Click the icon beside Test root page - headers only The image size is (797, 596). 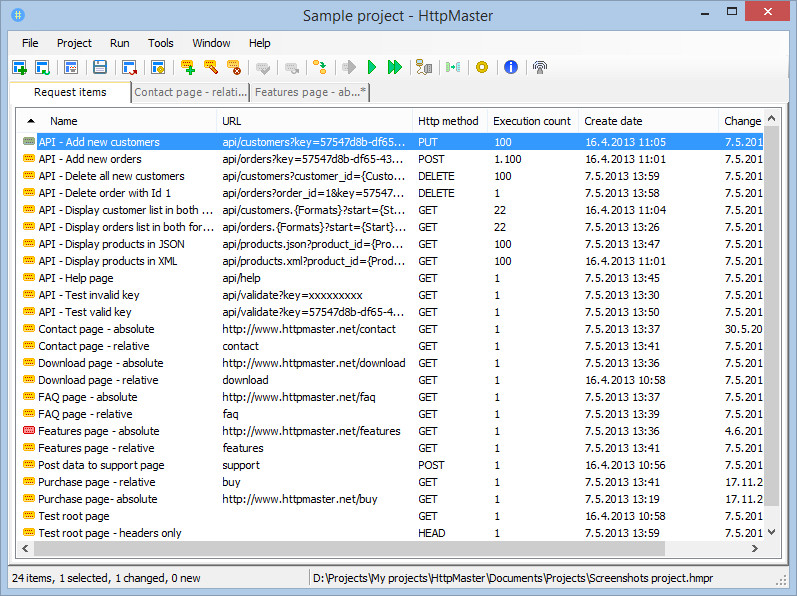click(x=29, y=532)
